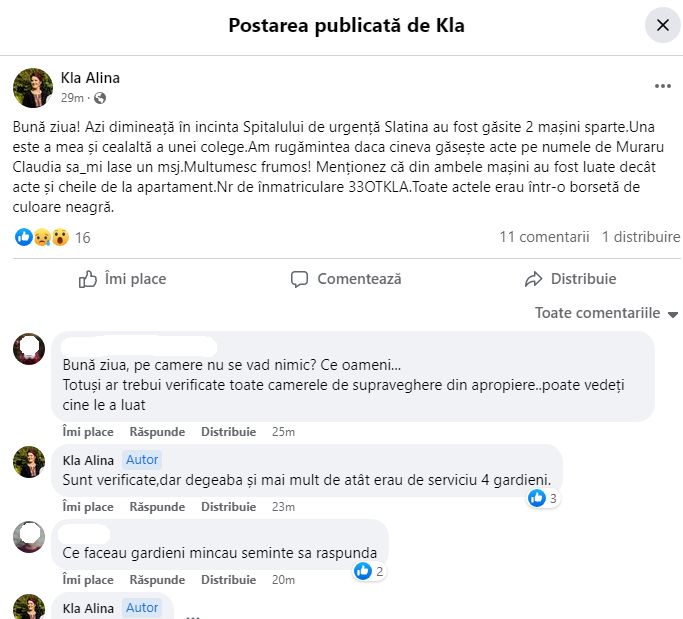Screen dimensions: 683x619
Task: Click Distribuie under the seminte comment
Action: click(x=229, y=580)
